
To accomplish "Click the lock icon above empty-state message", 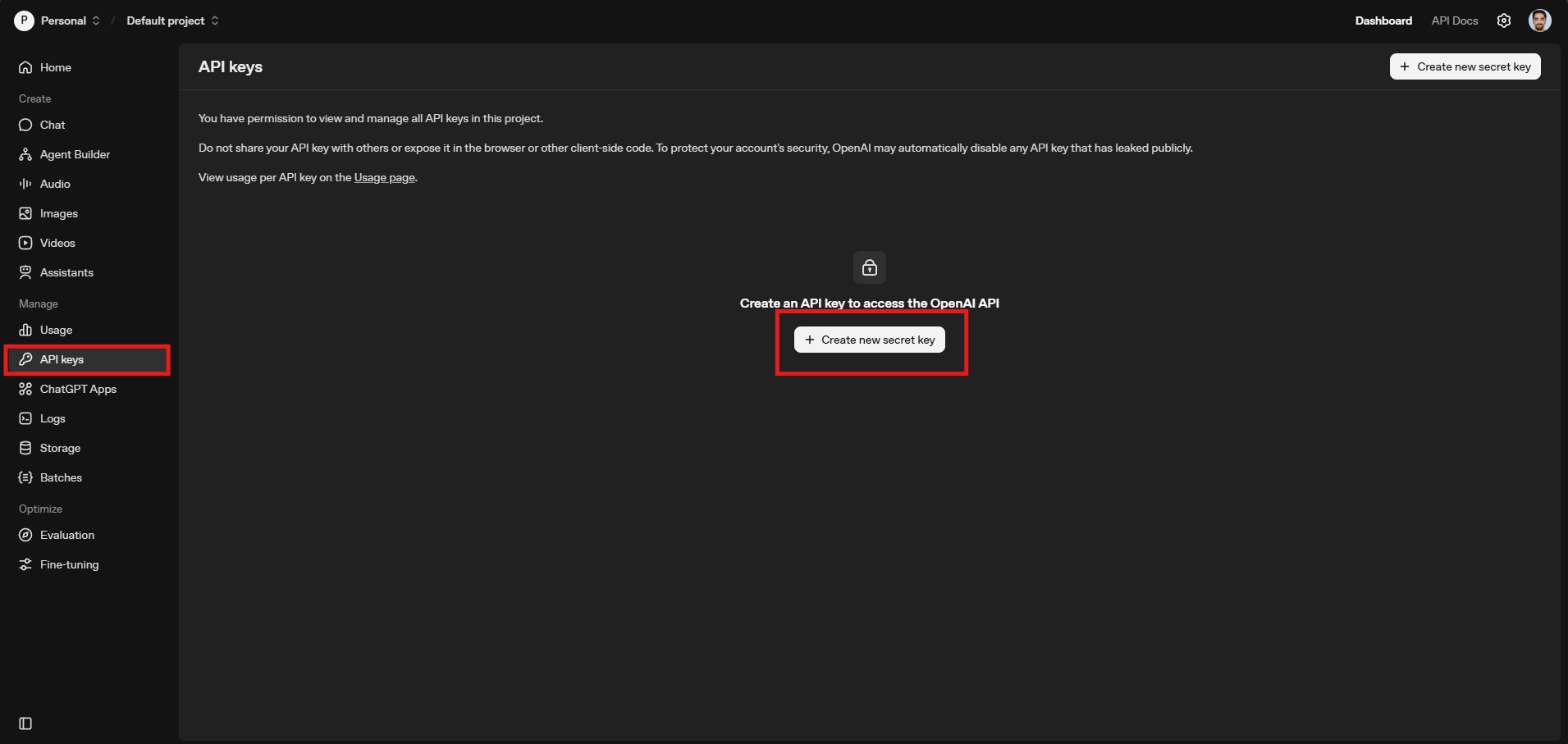I will [870, 267].
